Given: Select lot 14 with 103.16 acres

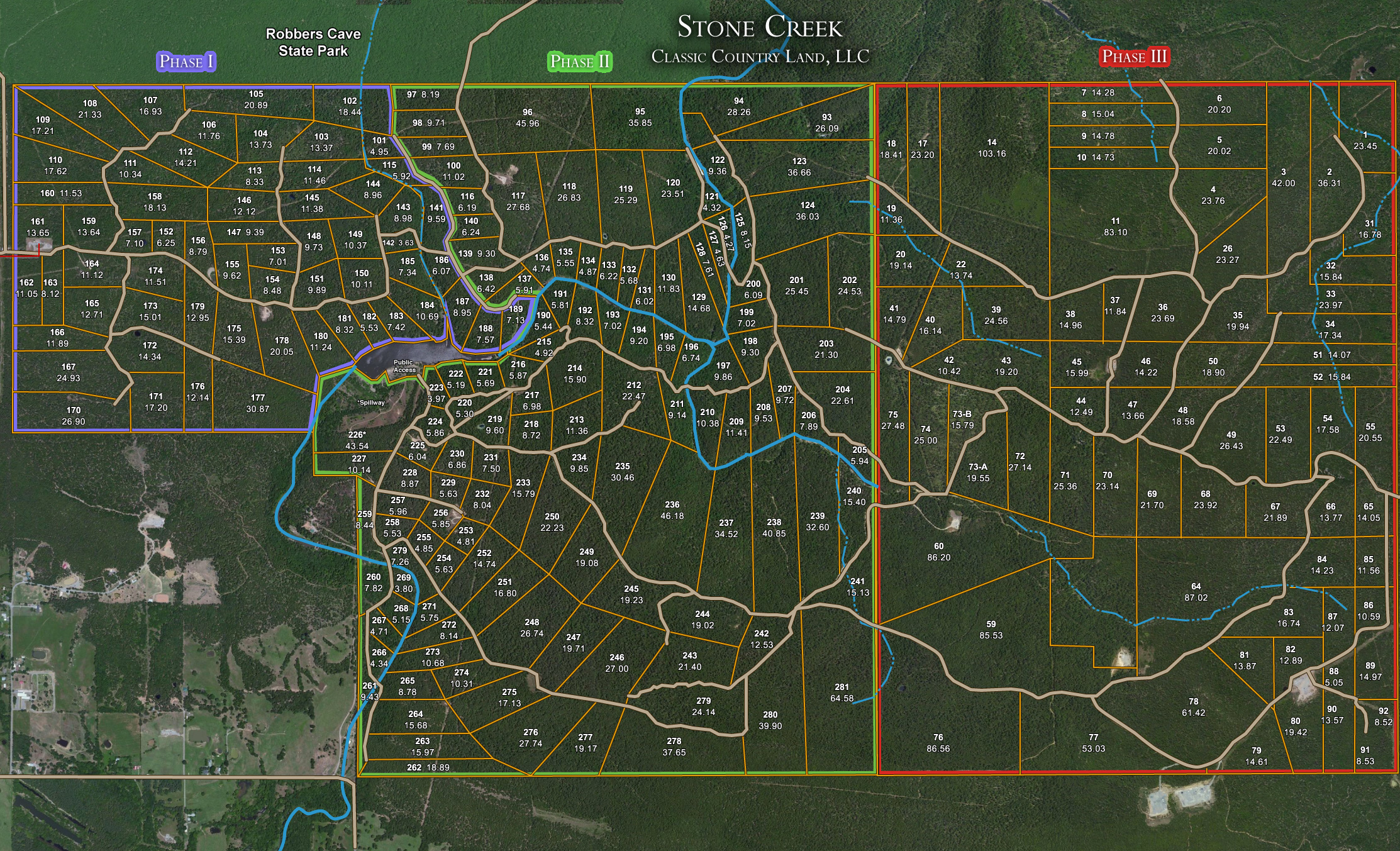Looking at the screenshot, I should 992,148.
